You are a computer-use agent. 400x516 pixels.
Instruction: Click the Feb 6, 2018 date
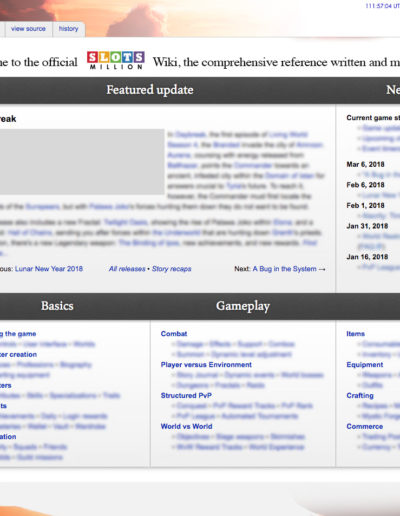pyautogui.click(x=365, y=185)
